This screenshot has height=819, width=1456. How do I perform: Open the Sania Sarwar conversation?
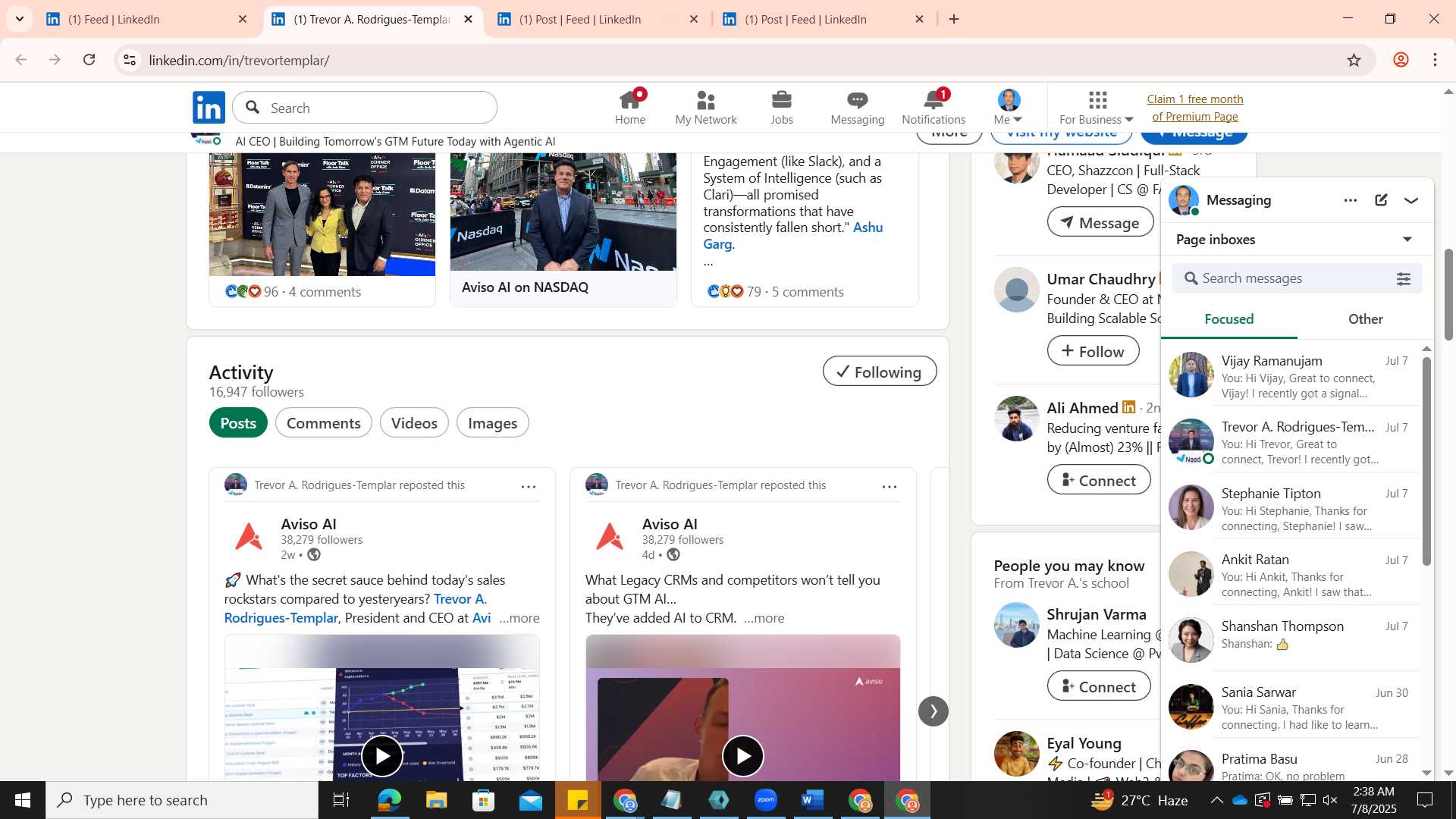[1291, 707]
